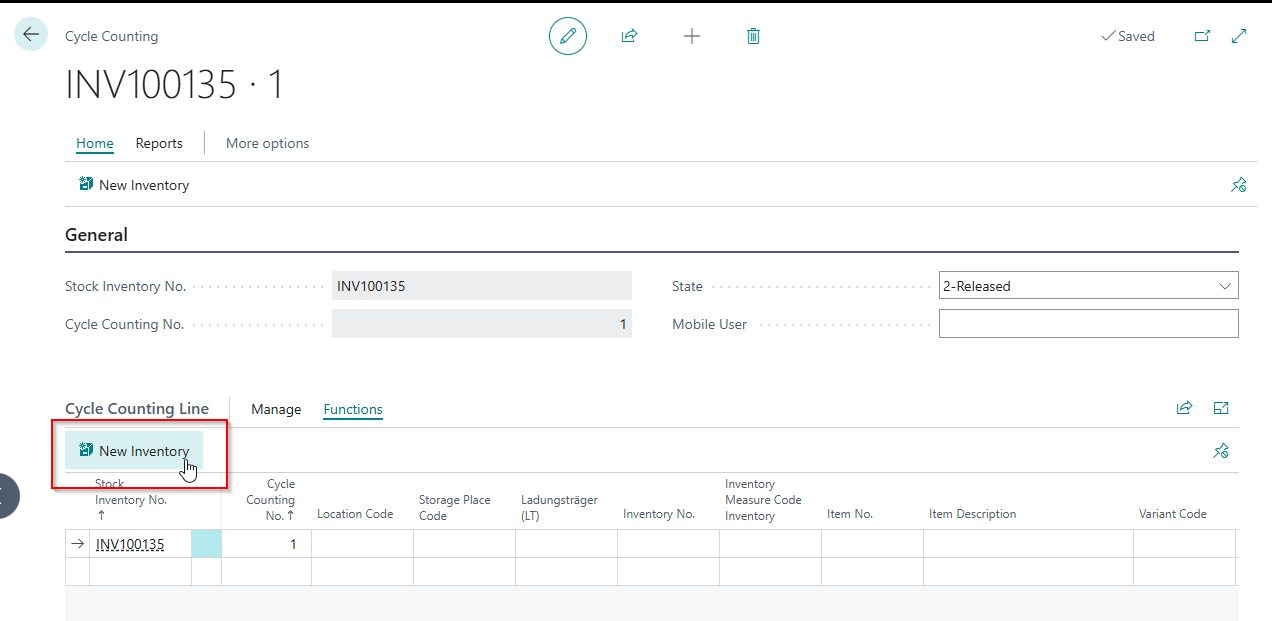Sort by Cycle Counting No. column header

(270, 499)
